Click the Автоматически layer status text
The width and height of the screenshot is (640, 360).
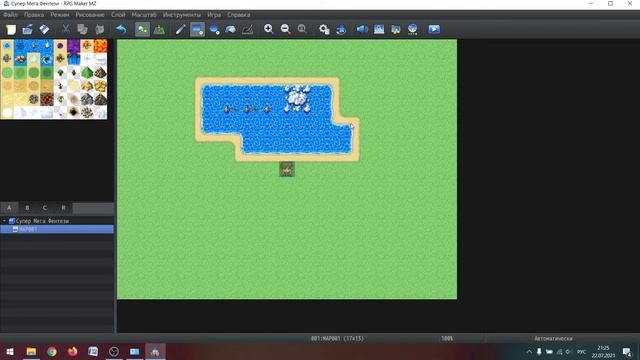pyautogui.click(x=553, y=339)
